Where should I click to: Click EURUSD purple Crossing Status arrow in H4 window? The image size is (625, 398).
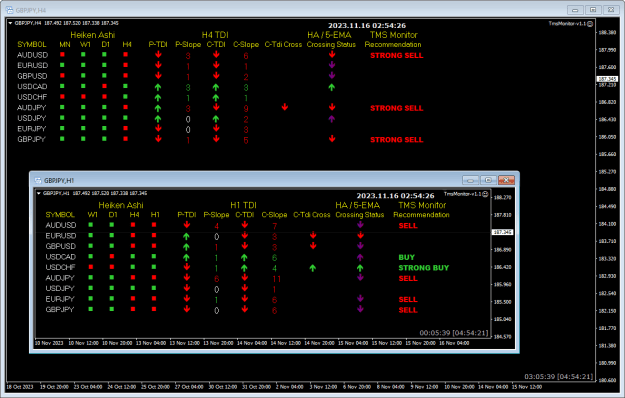click(x=332, y=65)
